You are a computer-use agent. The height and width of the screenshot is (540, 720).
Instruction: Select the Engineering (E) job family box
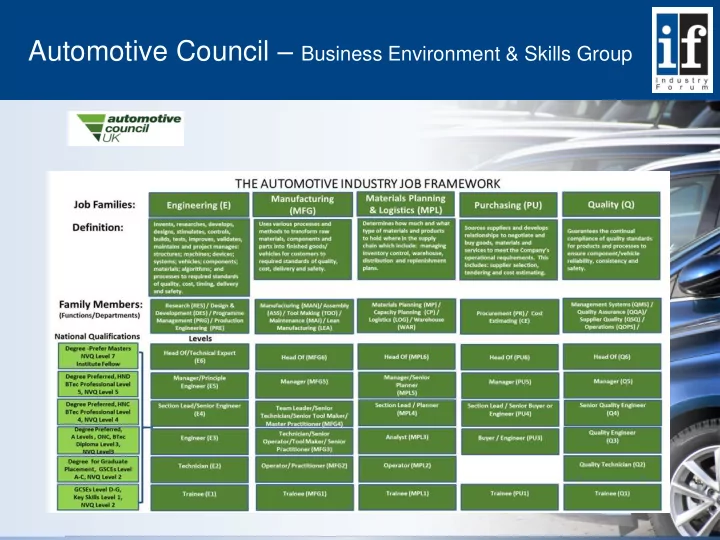click(199, 205)
